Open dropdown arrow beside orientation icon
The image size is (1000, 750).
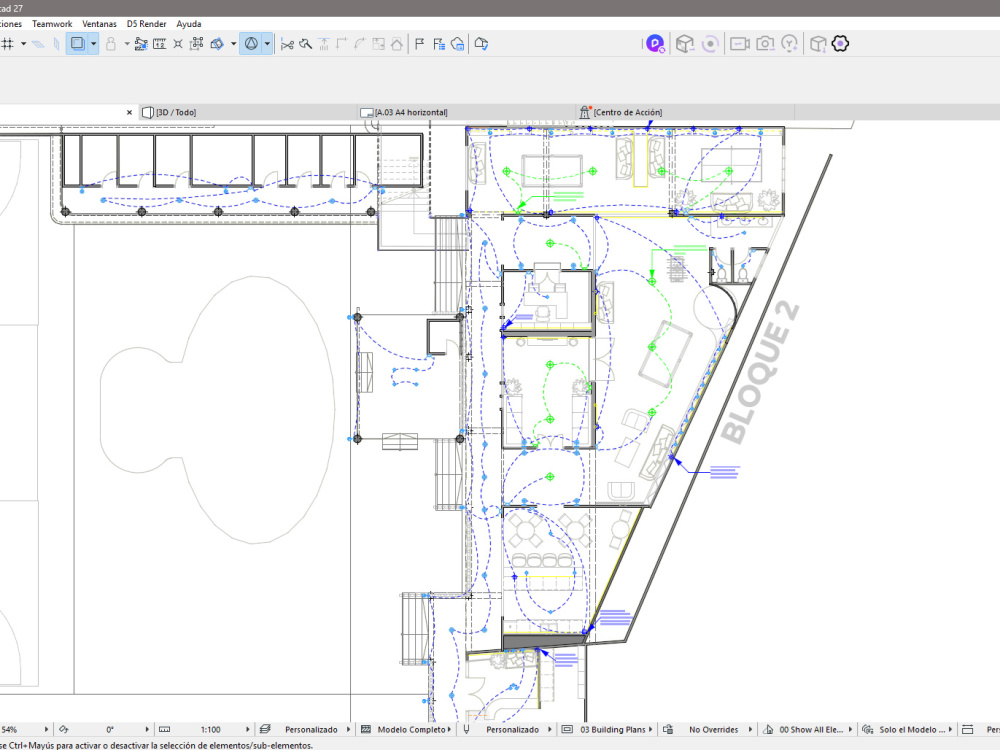[233, 44]
